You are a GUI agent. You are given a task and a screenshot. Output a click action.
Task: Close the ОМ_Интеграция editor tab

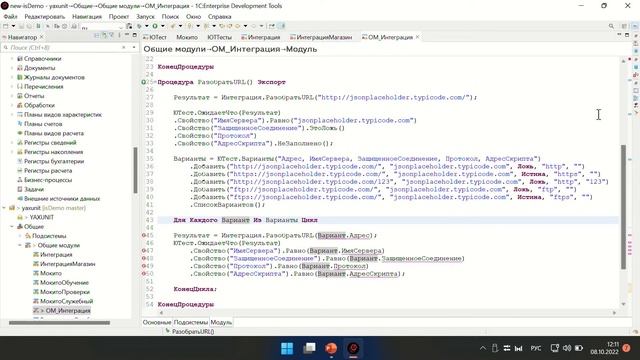[418, 37]
